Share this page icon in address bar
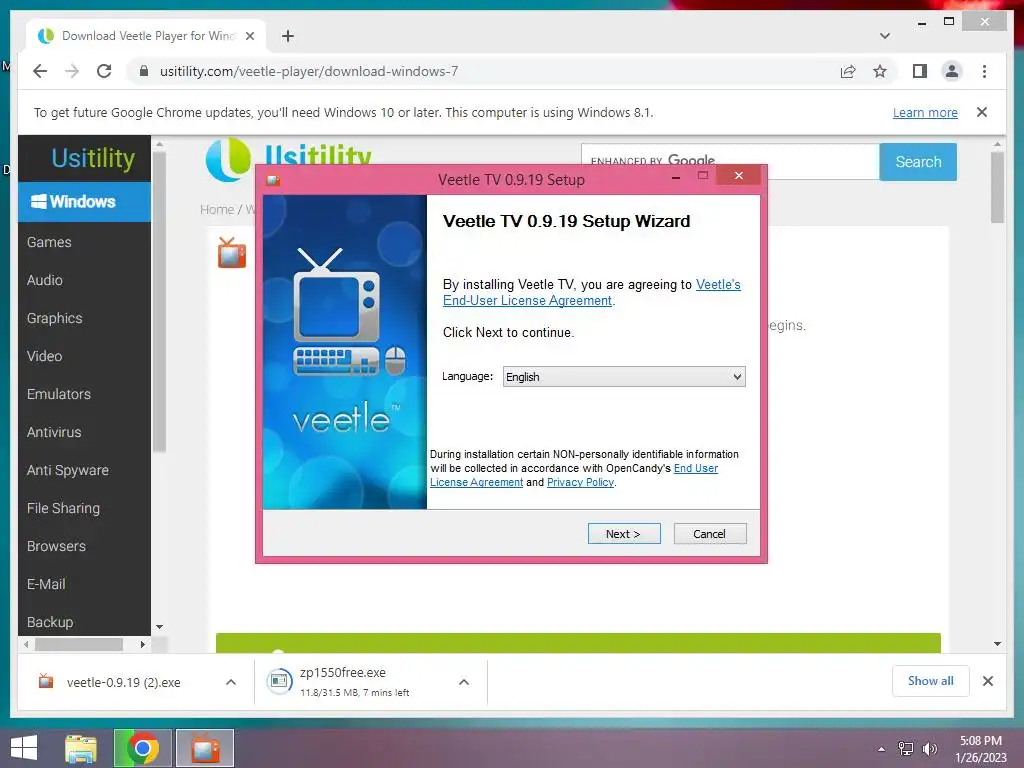This screenshot has width=1024, height=768. [848, 71]
